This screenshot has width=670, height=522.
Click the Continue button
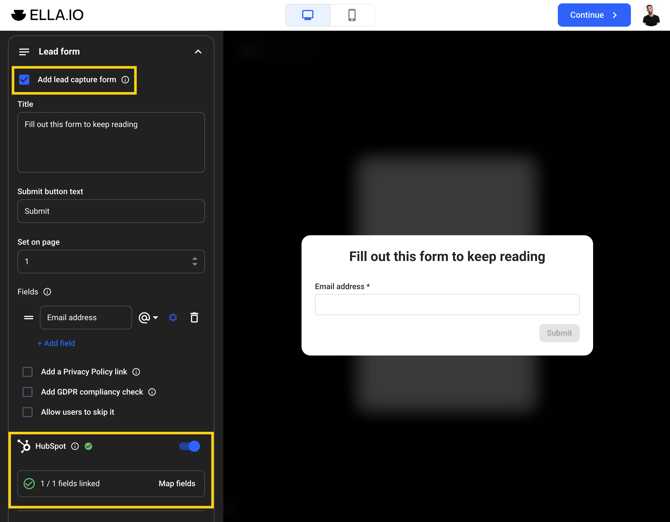coord(594,15)
